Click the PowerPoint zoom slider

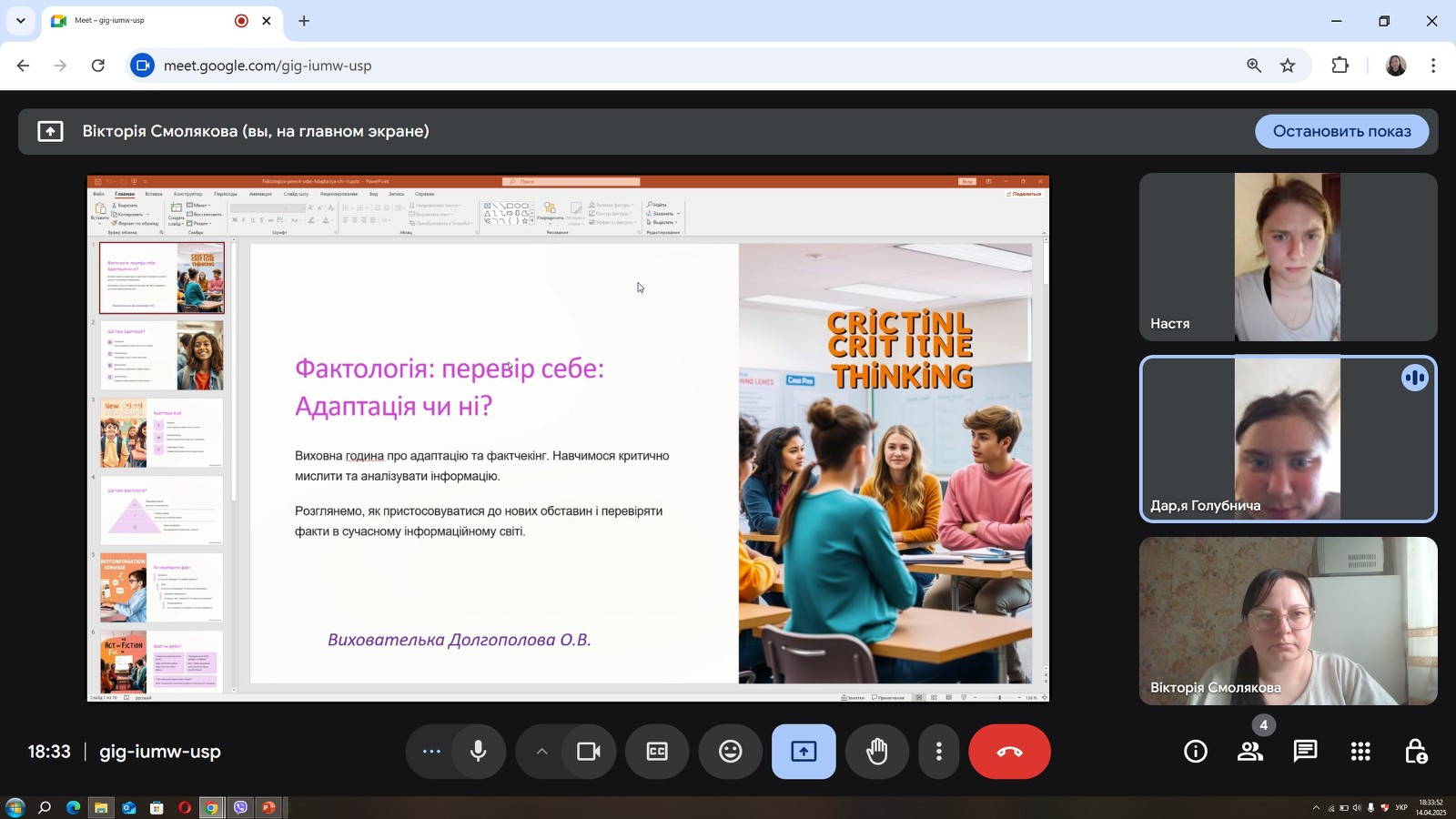pos(996,698)
